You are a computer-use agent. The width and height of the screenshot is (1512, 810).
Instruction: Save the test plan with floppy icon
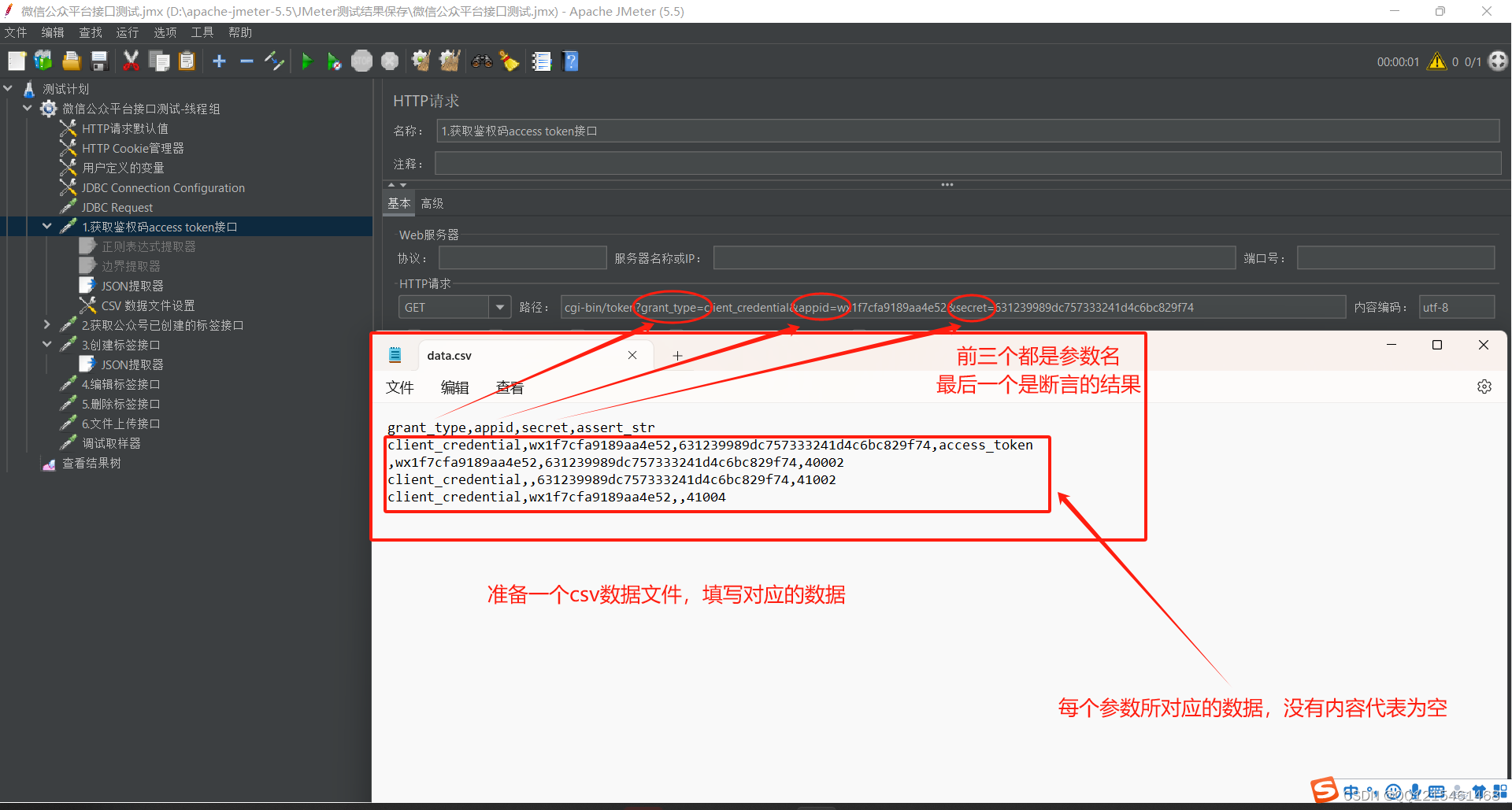click(x=99, y=61)
